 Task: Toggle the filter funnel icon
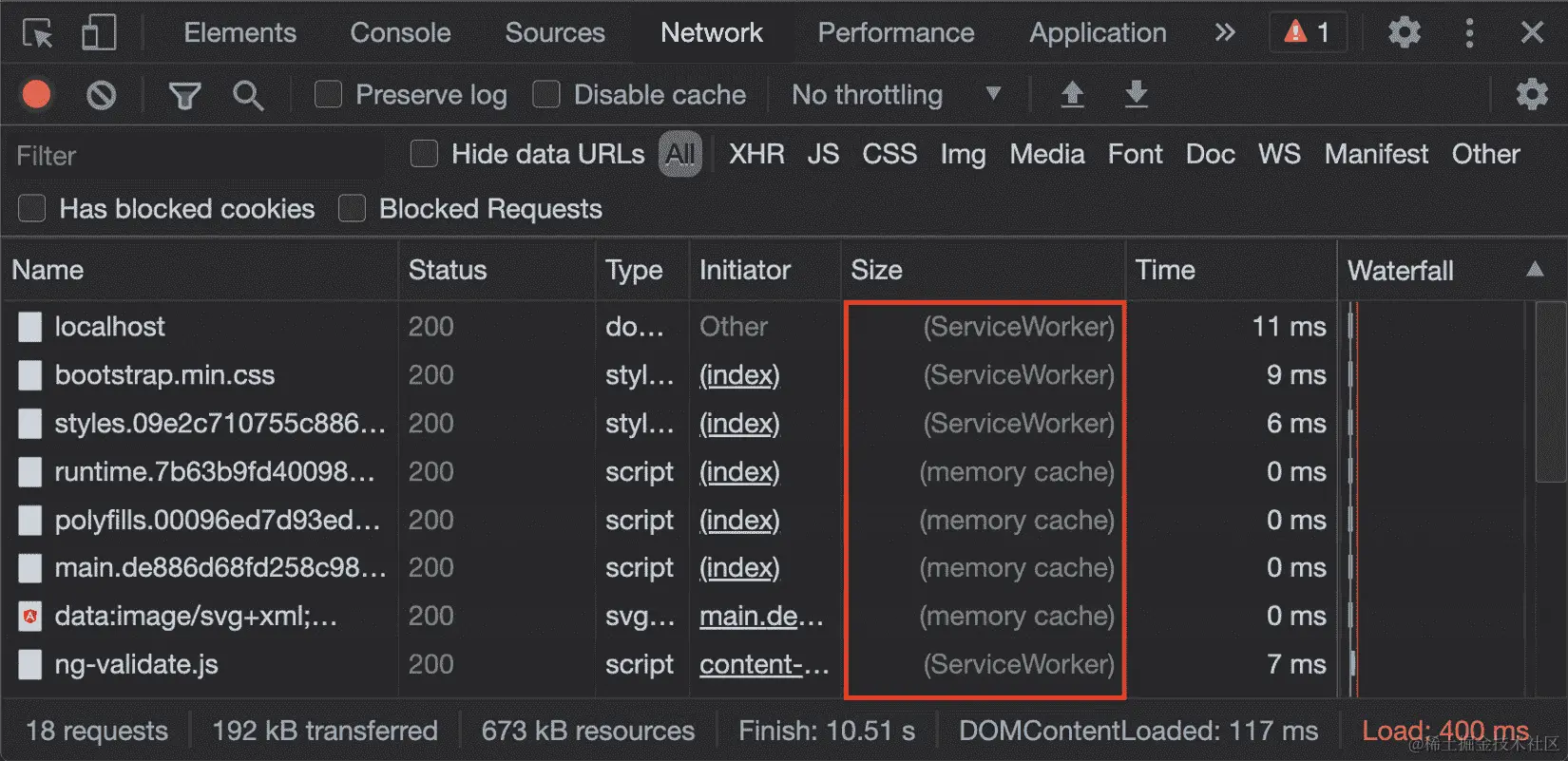[184, 95]
